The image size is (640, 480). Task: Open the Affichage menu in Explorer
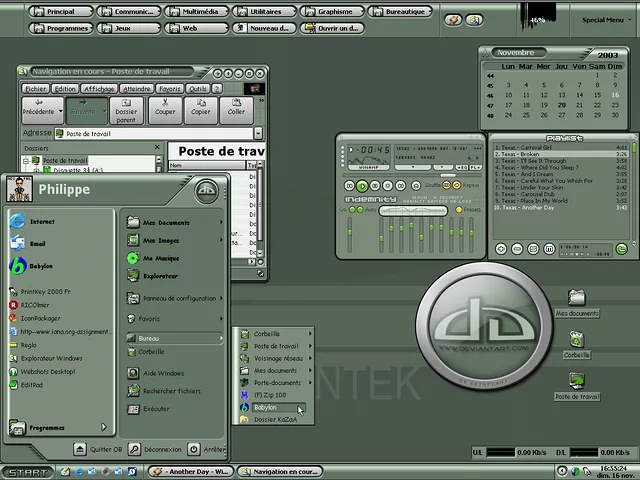tap(98, 88)
